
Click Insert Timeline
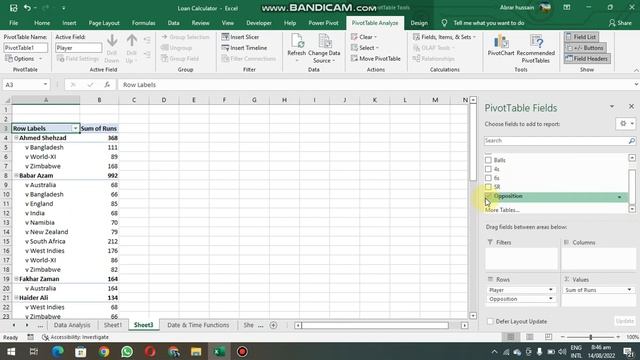[x=244, y=48]
